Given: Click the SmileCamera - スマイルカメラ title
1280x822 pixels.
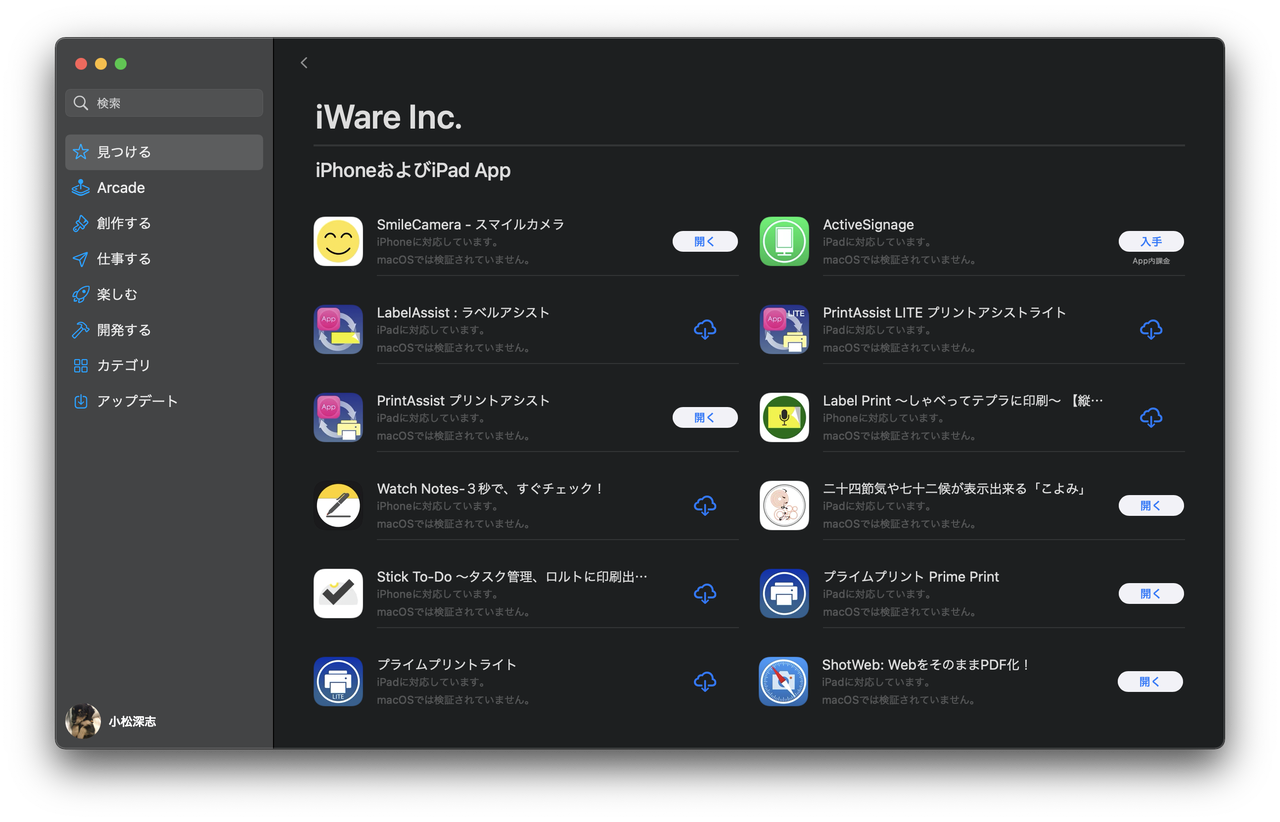Looking at the screenshot, I should point(470,224).
